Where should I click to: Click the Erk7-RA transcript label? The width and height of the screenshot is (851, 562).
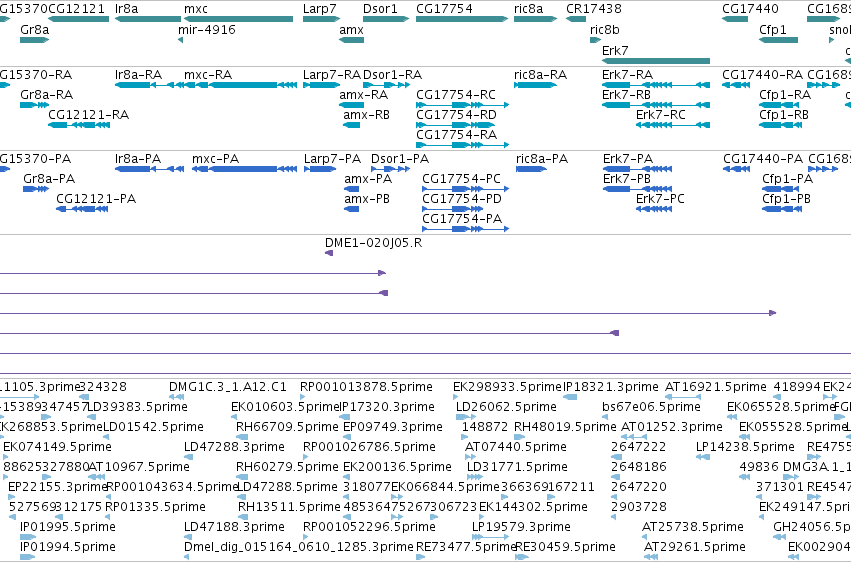627,74
